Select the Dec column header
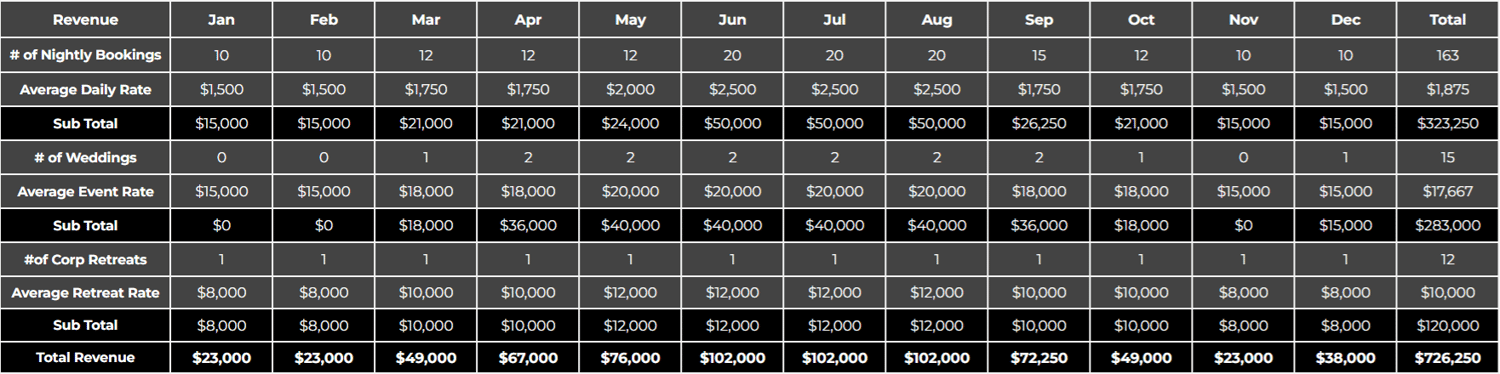Viewport: 1500px width, 374px height. (x=1345, y=20)
